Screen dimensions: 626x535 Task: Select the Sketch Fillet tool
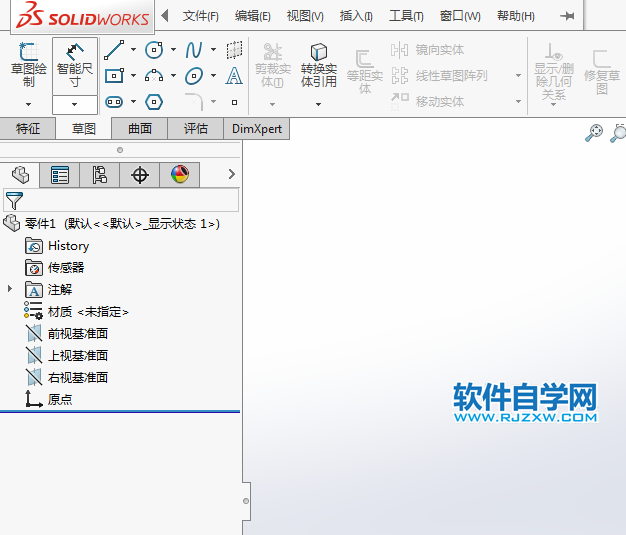point(194,101)
